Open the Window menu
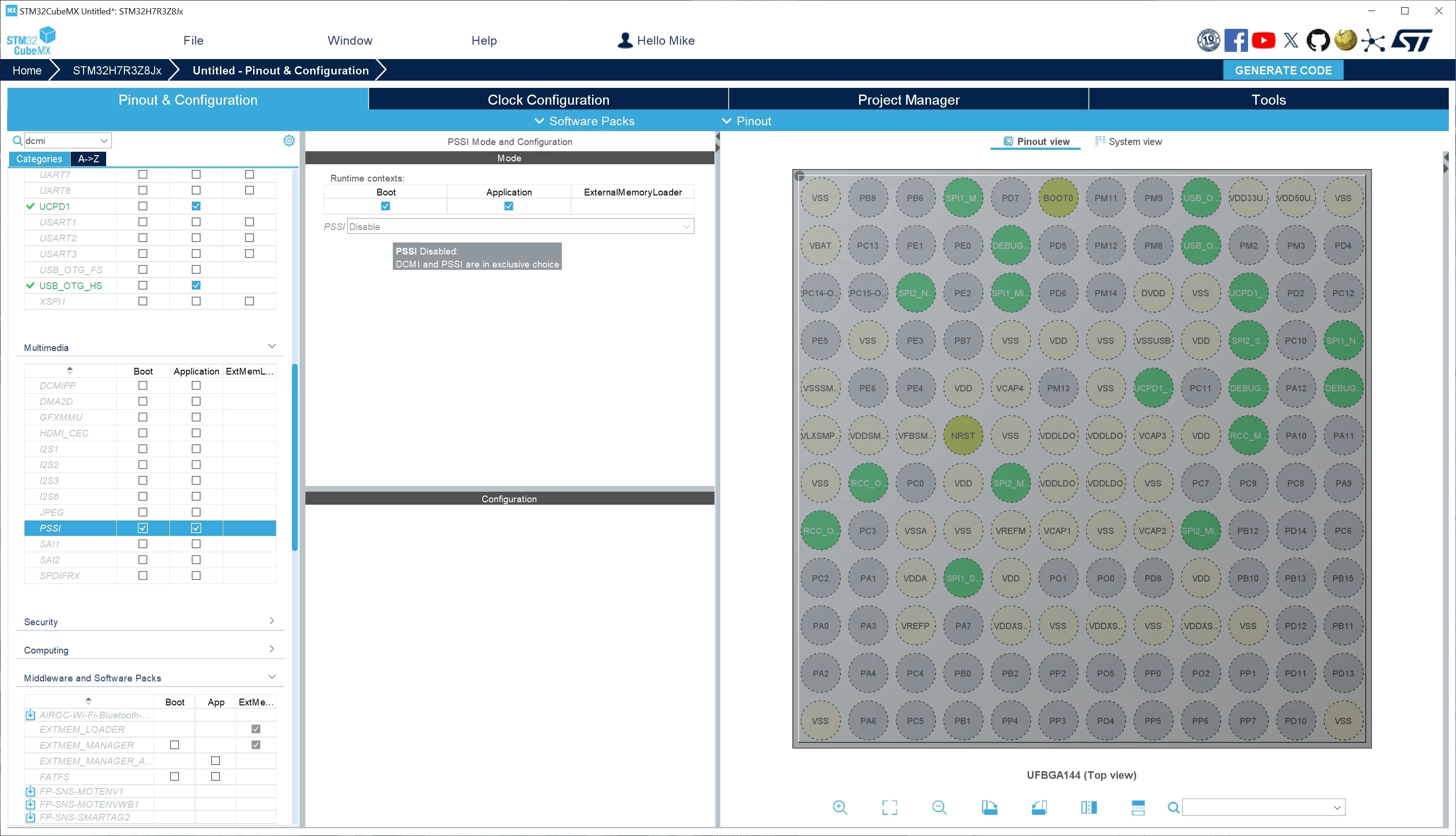Screen dimensions: 1456x836 click(350, 40)
